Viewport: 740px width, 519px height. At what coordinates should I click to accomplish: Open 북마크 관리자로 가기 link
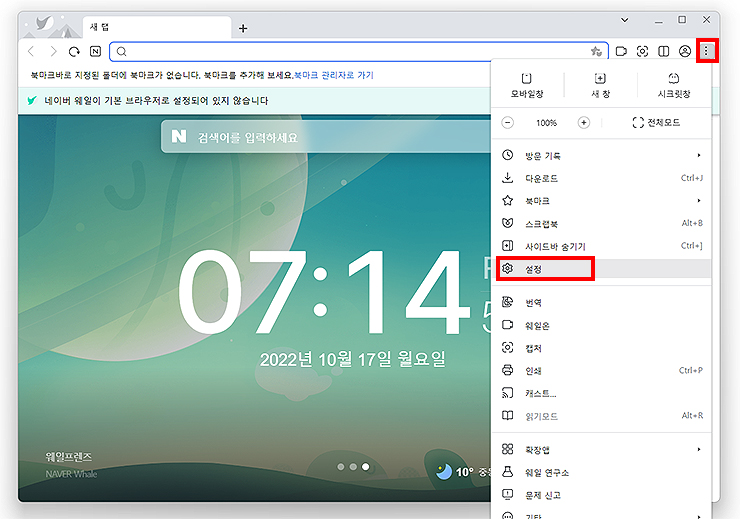tap(334, 75)
